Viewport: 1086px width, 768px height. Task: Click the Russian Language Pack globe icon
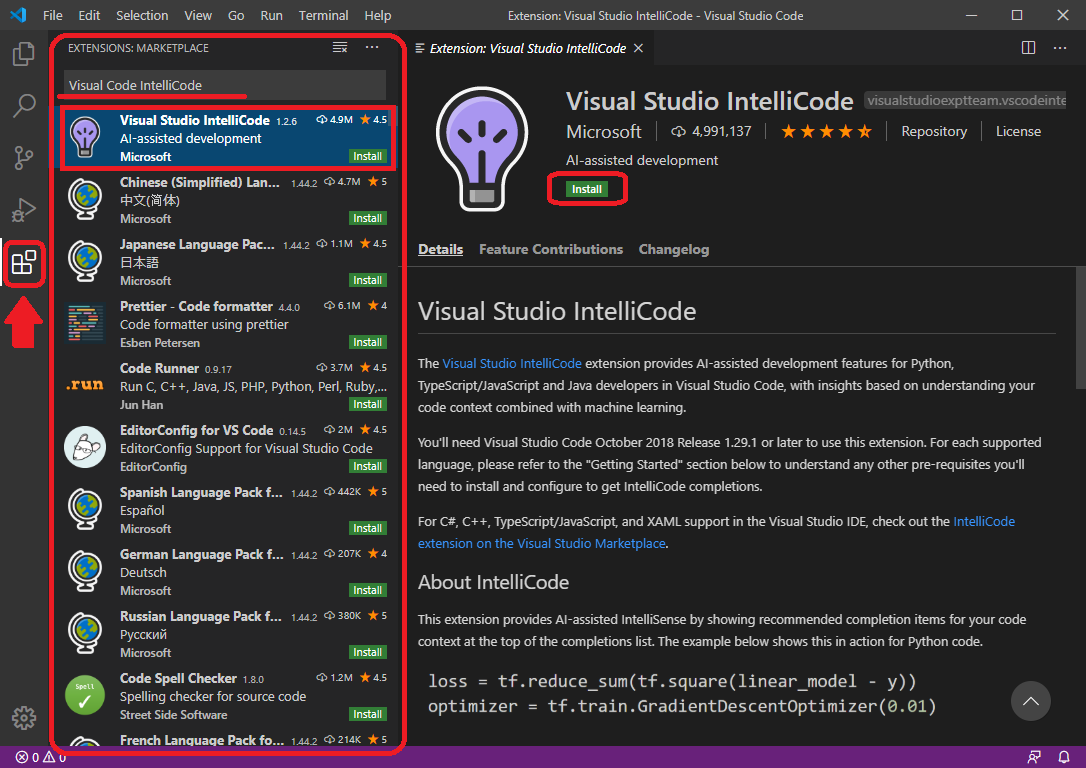tap(85, 634)
